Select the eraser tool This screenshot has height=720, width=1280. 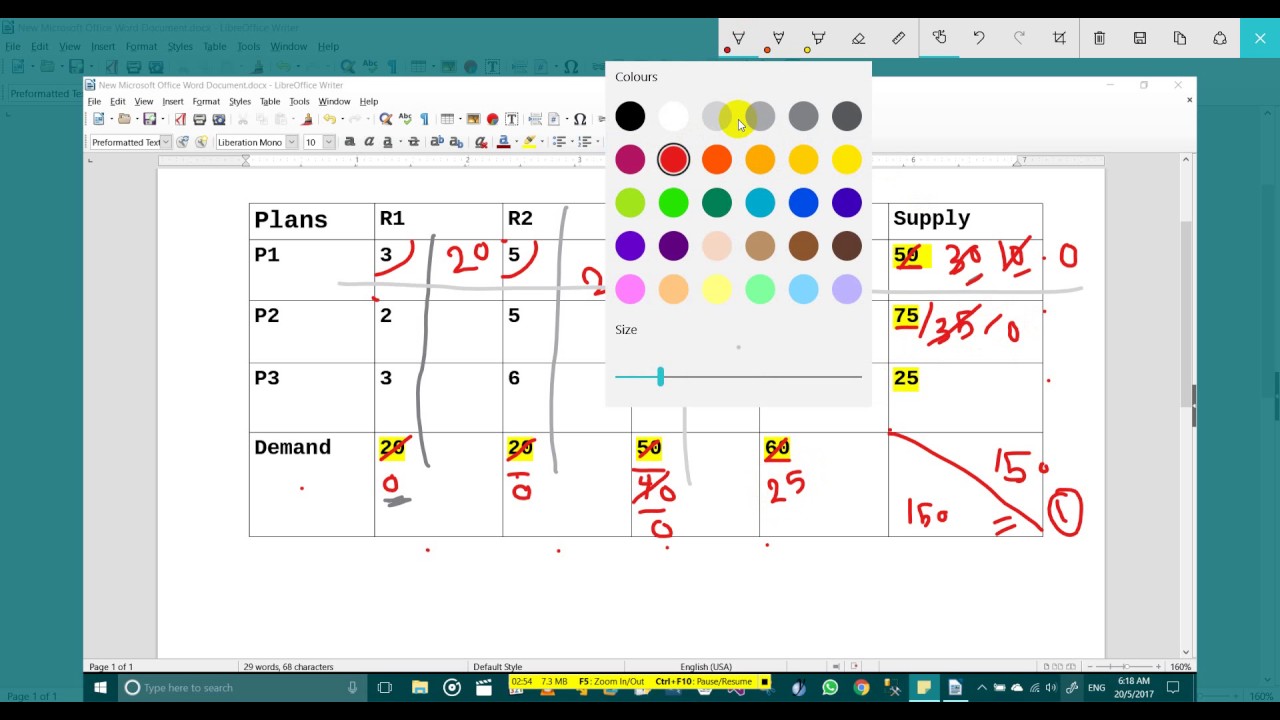(x=858, y=38)
